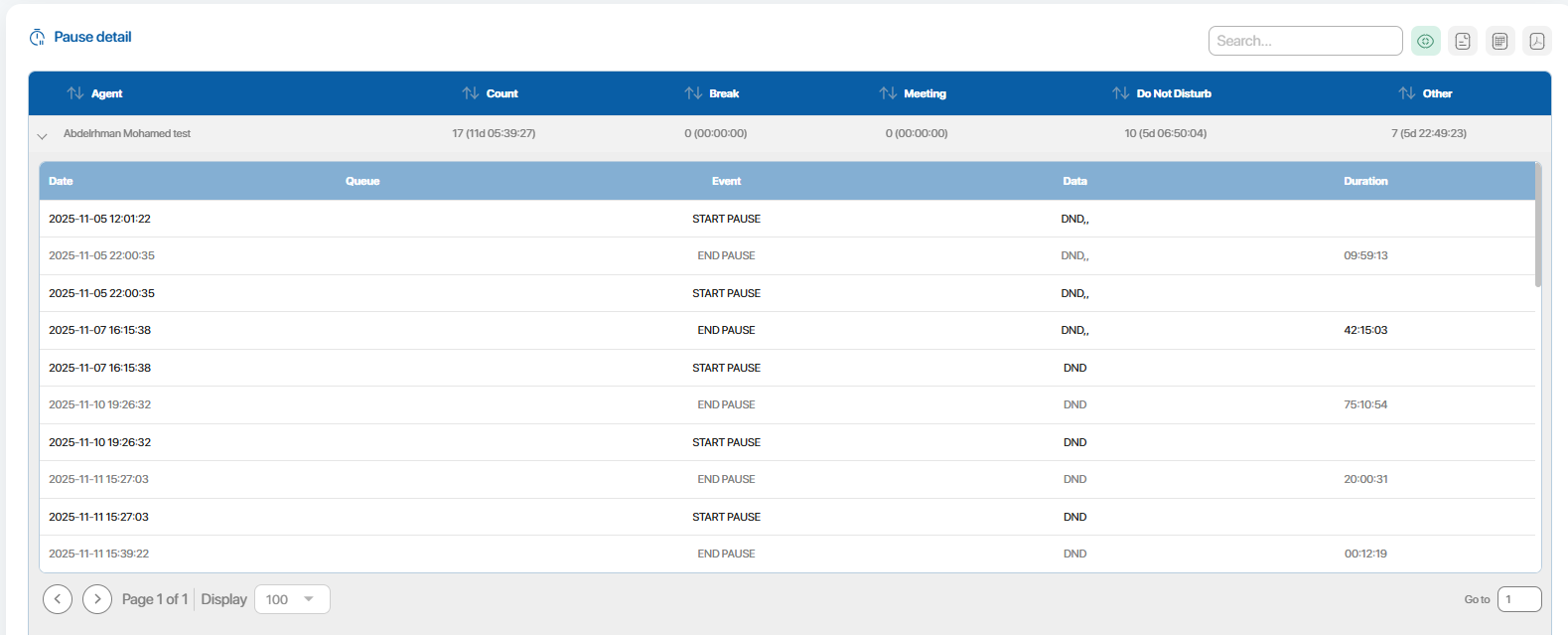
Task: Click the Search input field
Action: point(1304,41)
